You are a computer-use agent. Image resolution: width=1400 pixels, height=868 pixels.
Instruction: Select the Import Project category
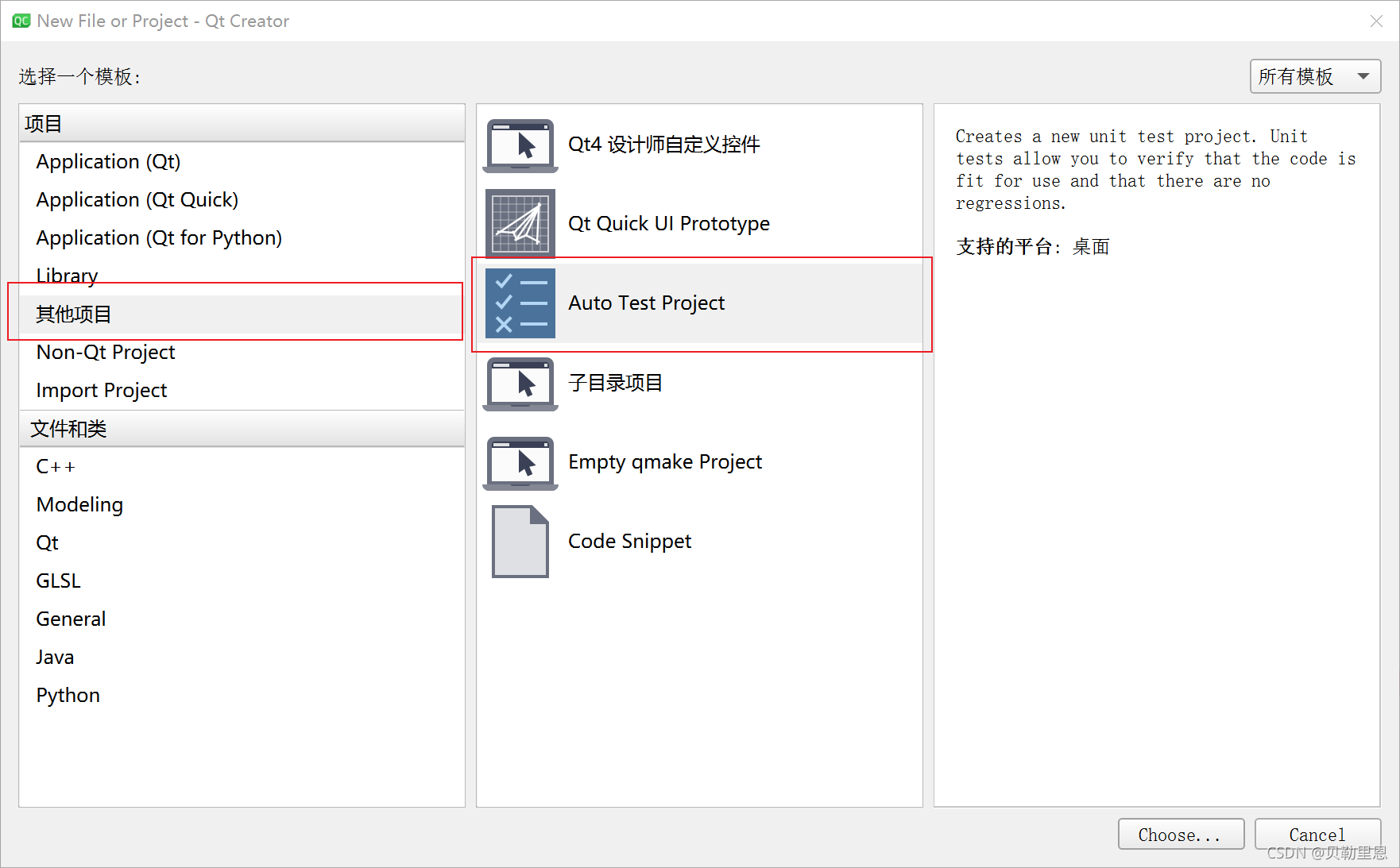[x=242, y=390]
